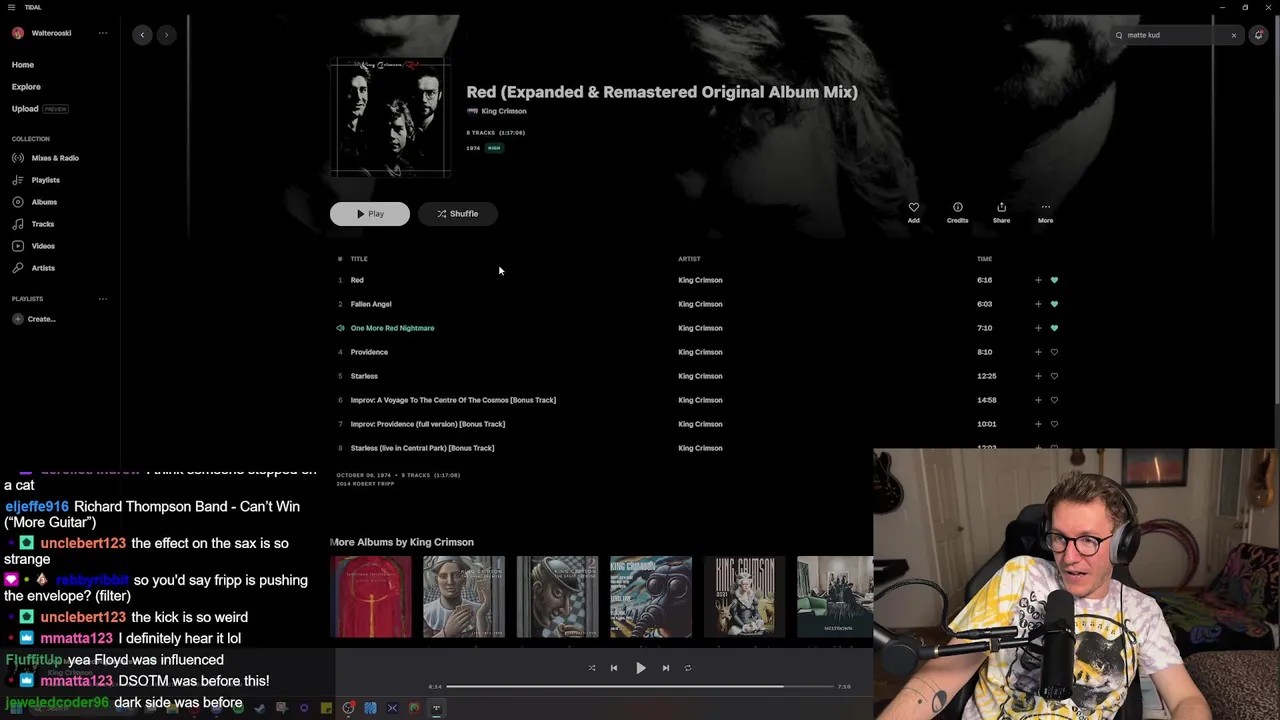Open the blue striped app in the taskbar
Viewport: 1280px width, 720px height.
pyautogui.click(x=370, y=708)
